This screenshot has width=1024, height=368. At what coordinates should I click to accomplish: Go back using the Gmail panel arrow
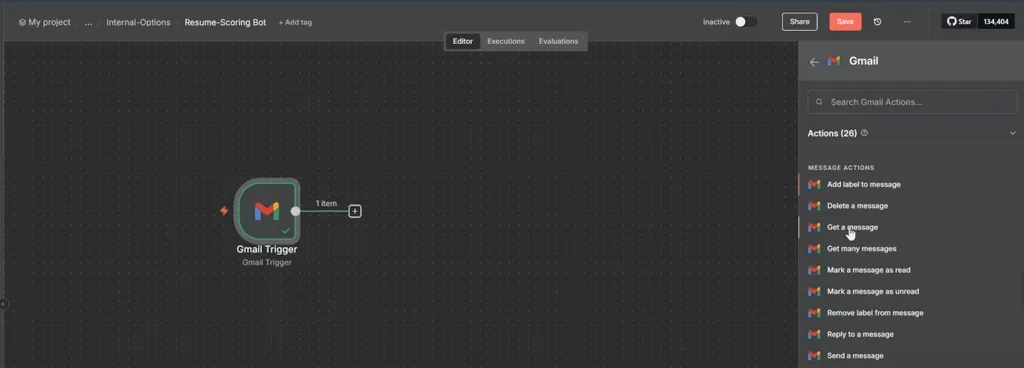[814, 62]
